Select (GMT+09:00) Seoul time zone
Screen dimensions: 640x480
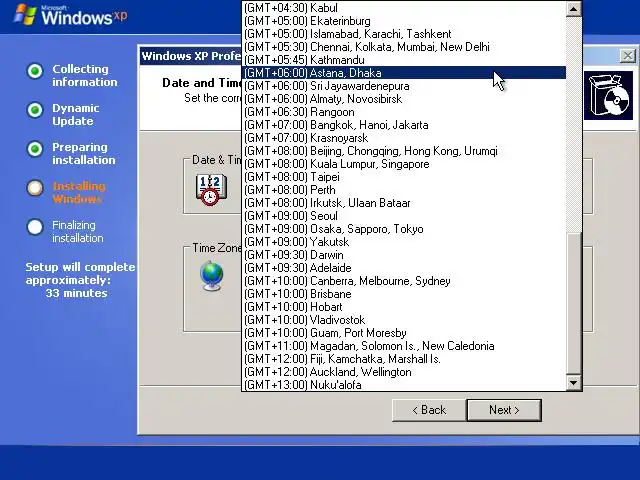point(404,216)
